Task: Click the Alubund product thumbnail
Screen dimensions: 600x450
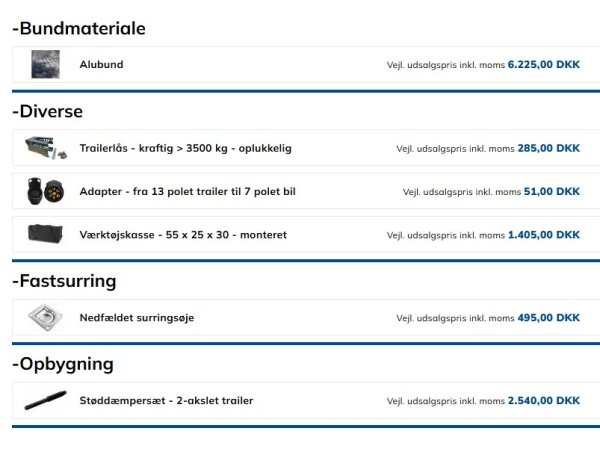Action: 45,65
